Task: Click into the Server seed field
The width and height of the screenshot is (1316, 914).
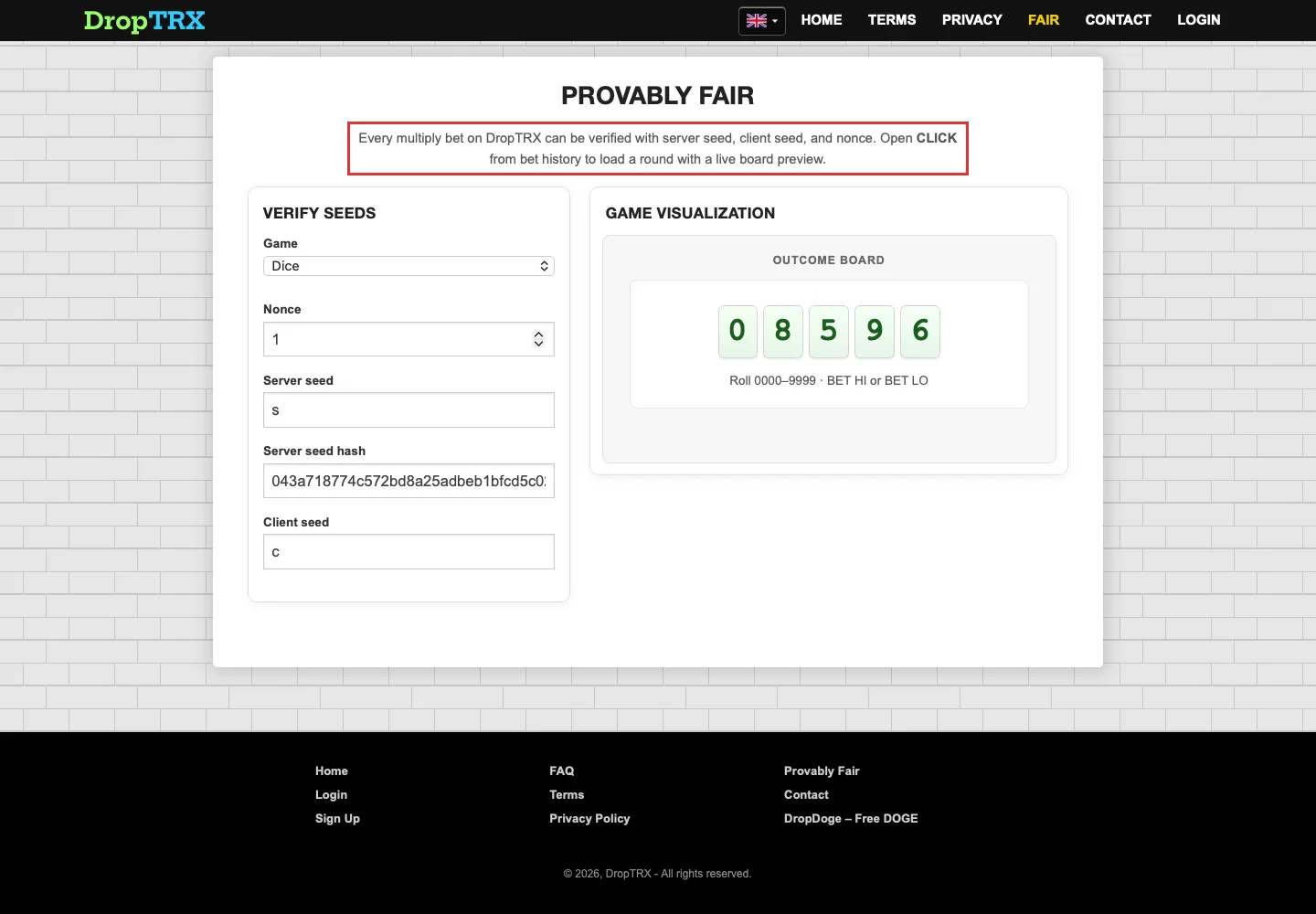Action: click(x=409, y=410)
